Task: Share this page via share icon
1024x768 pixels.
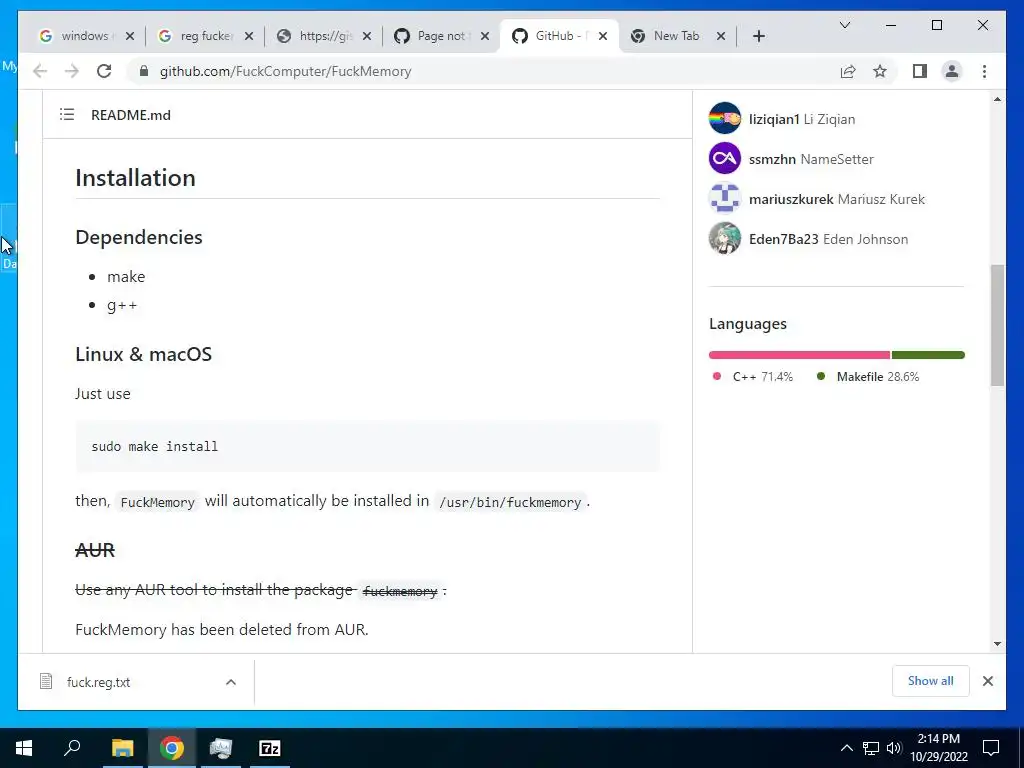Action: pyautogui.click(x=848, y=71)
